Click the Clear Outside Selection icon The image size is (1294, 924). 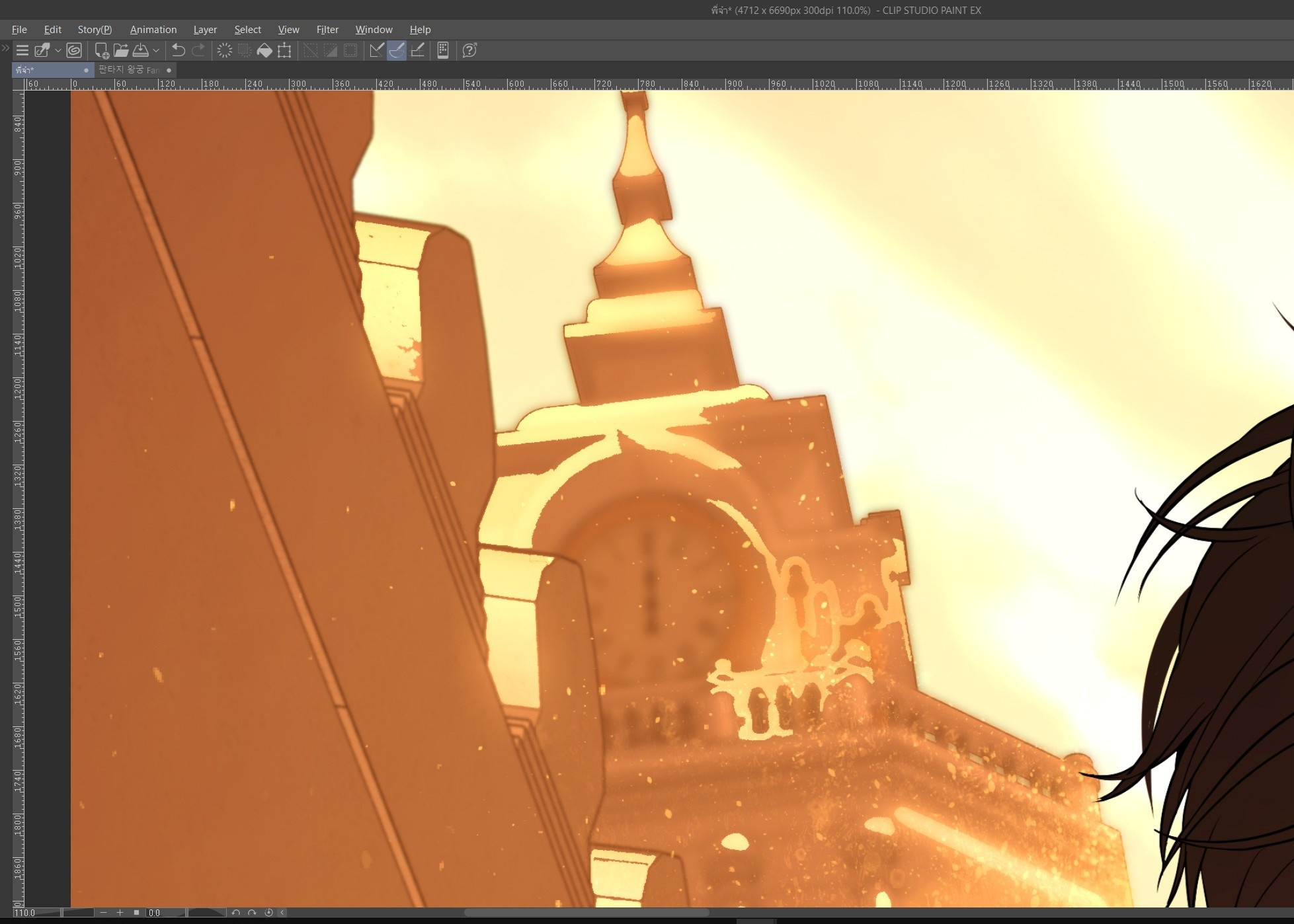click(245, 50)
